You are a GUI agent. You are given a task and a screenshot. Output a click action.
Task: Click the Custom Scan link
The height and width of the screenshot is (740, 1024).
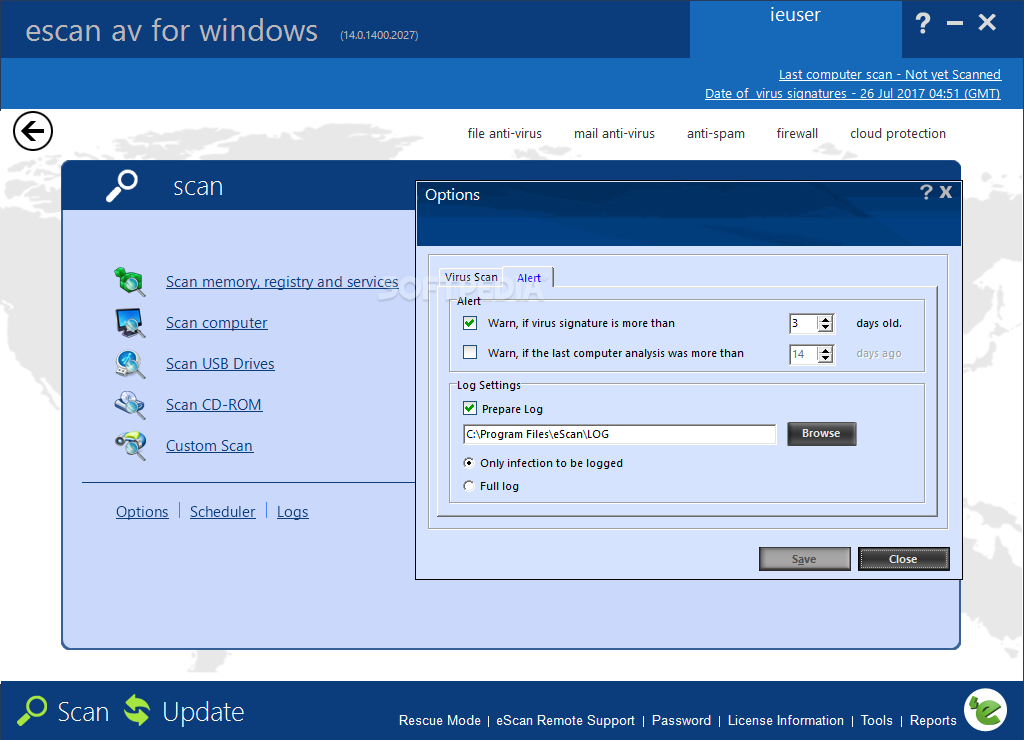click(x=209, y=445)
